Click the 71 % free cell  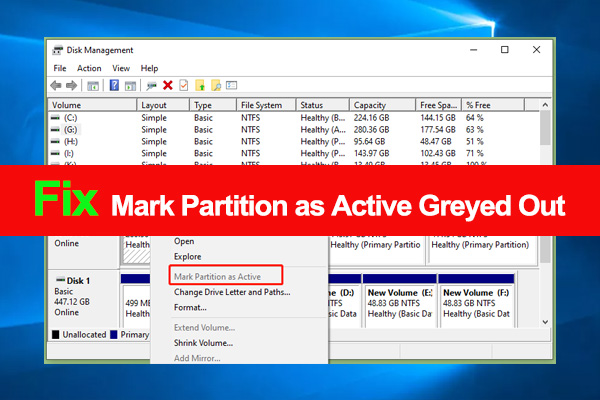pyautogui.click(x=474, y=153)
